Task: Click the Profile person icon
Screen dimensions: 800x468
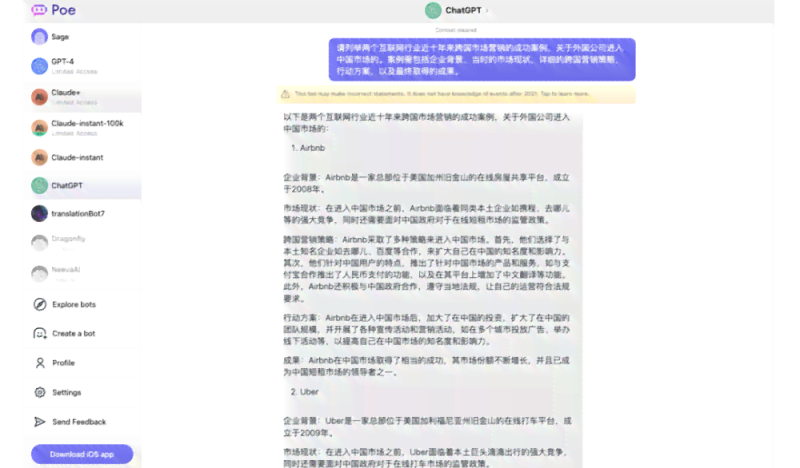Action: pos(40,363)
